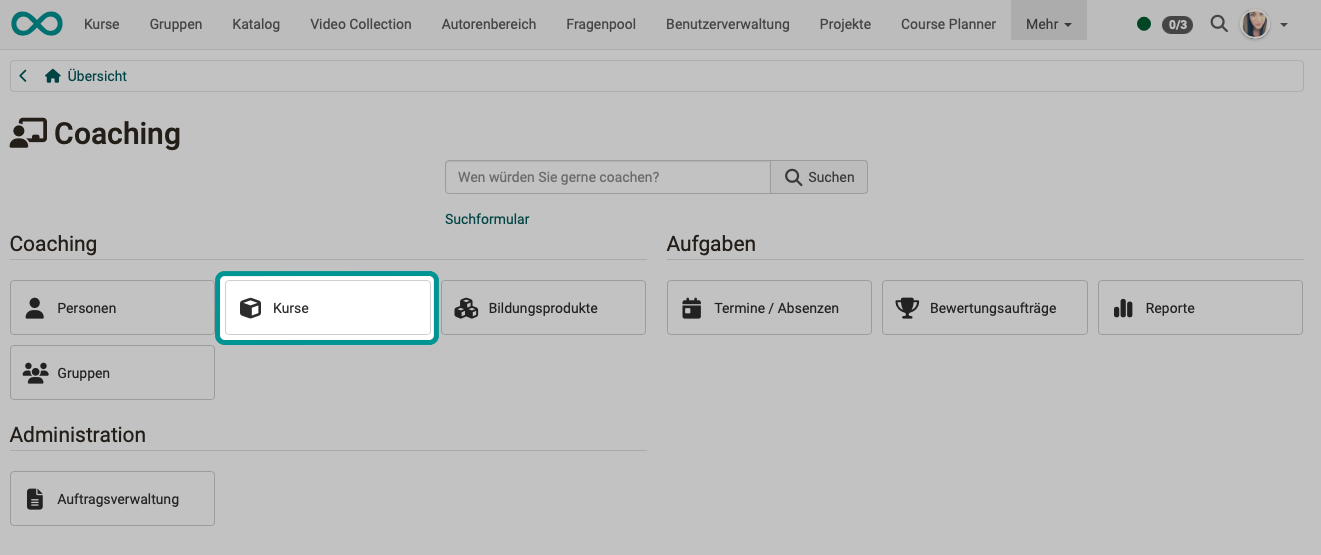Viewport: 1321px width, 555px height.
Task: Click the back arrow in breadcrumb bar
Action: (x=23, y=76)
